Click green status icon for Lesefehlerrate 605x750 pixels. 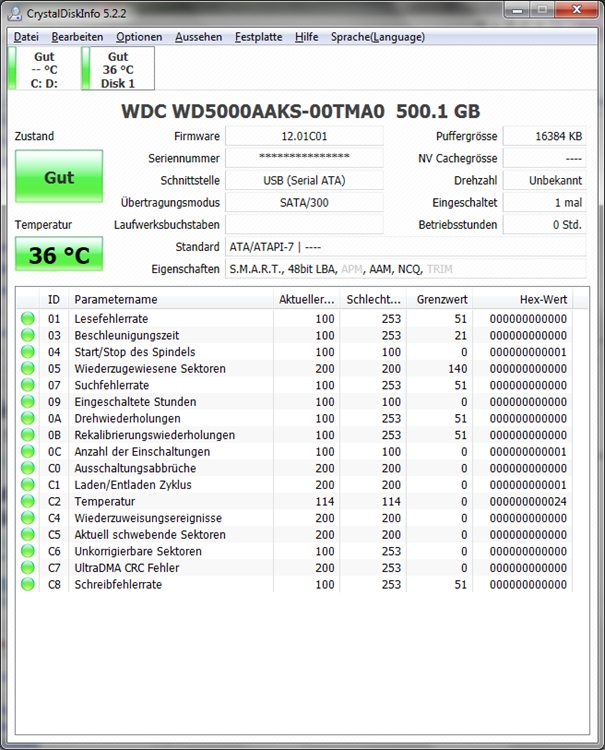[28, 318]
